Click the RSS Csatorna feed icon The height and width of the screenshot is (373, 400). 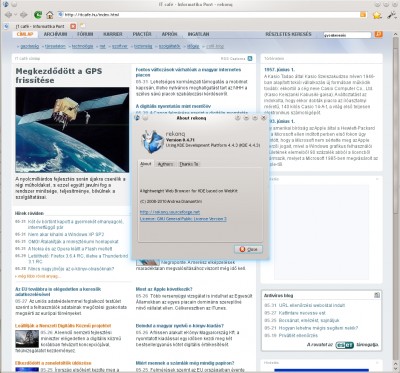pos(250,59)
